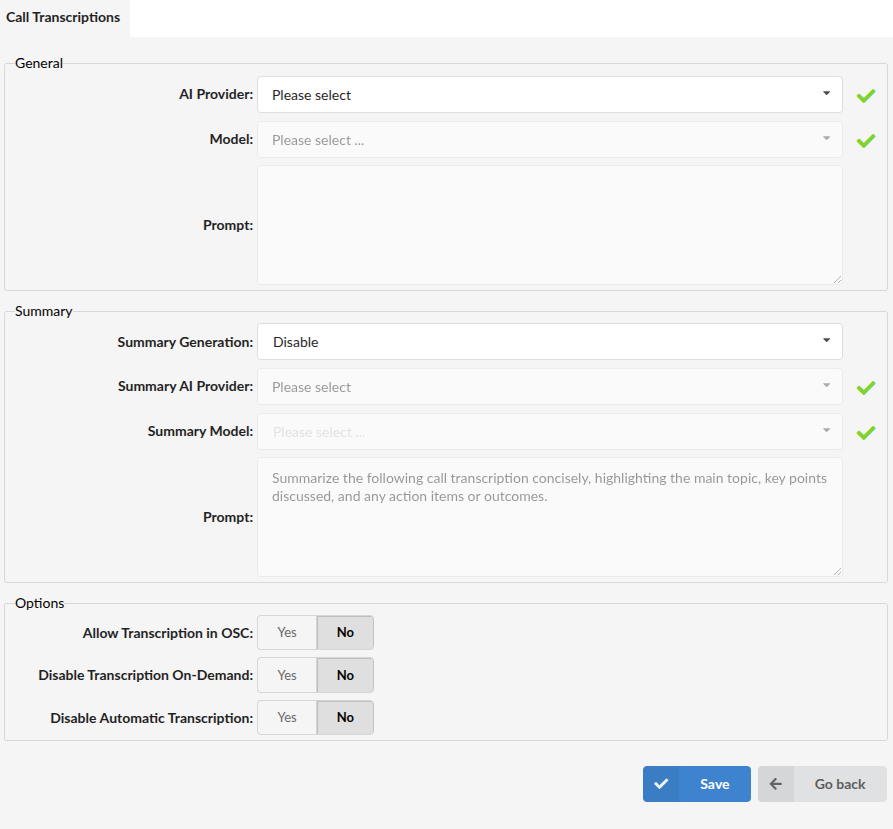Click the Summary Model label
This screenshot has width=893, height=829.
[200, 432]
